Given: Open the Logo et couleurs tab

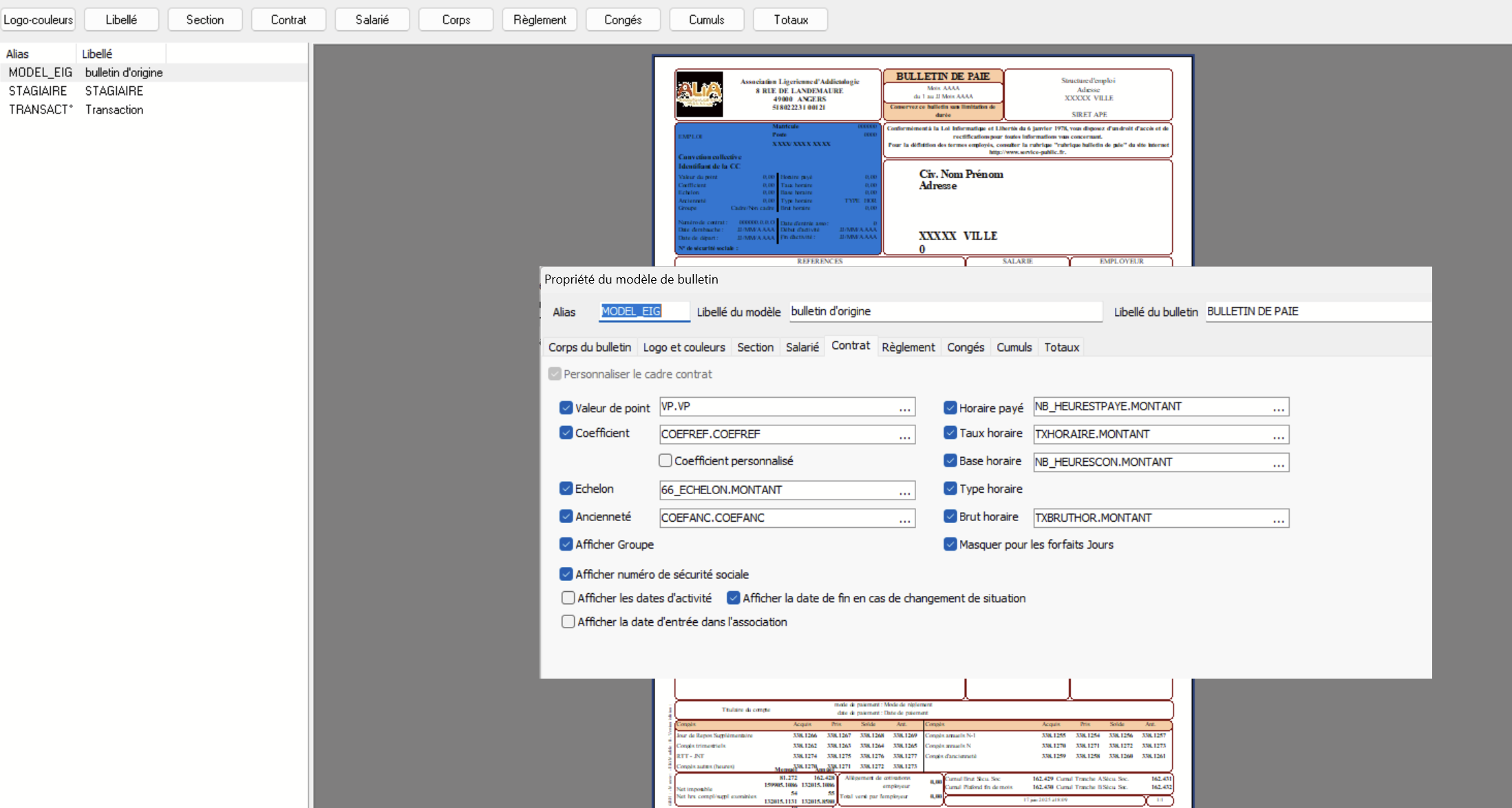Looking at the screenshot, I should 684,347.
